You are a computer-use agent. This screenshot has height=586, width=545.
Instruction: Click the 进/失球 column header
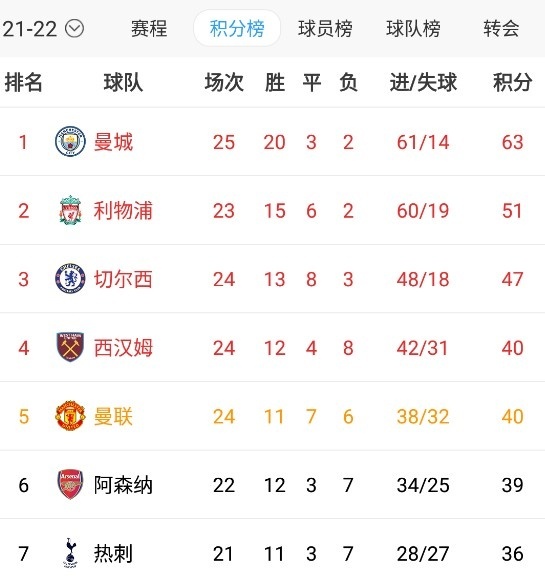(423, 82)
